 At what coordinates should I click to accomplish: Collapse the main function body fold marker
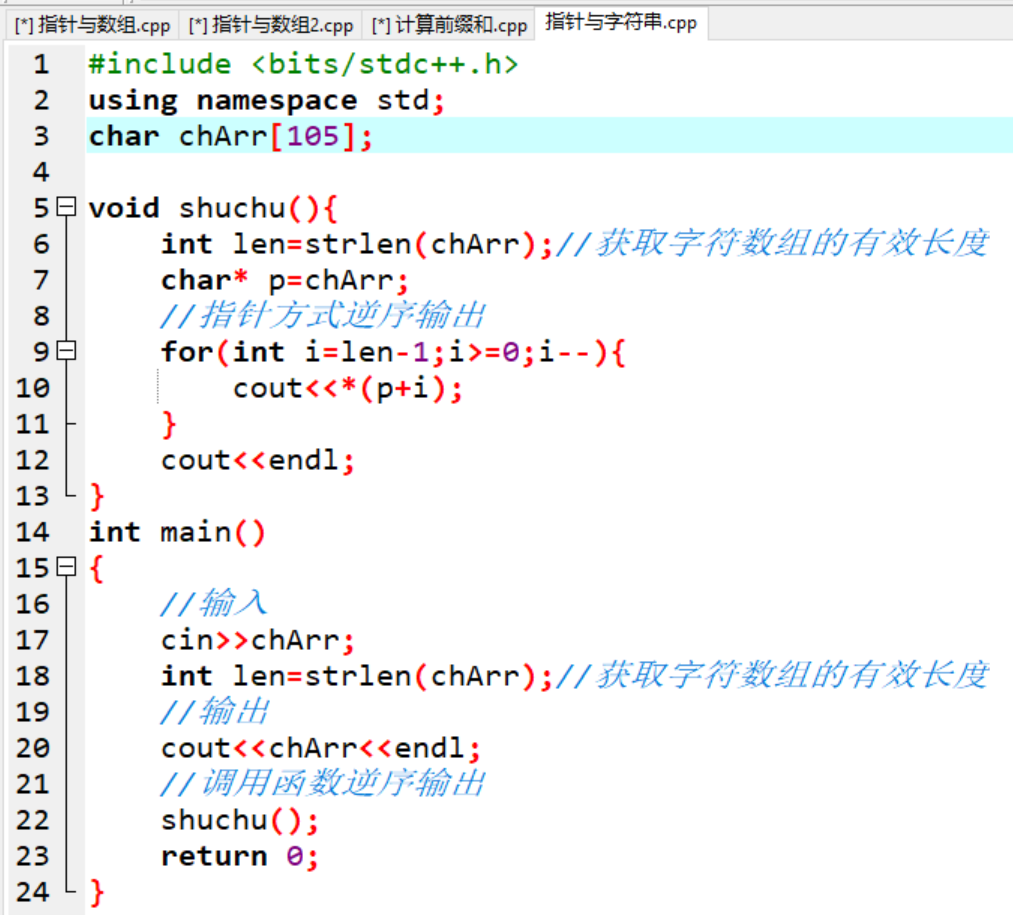pos(66,568)
